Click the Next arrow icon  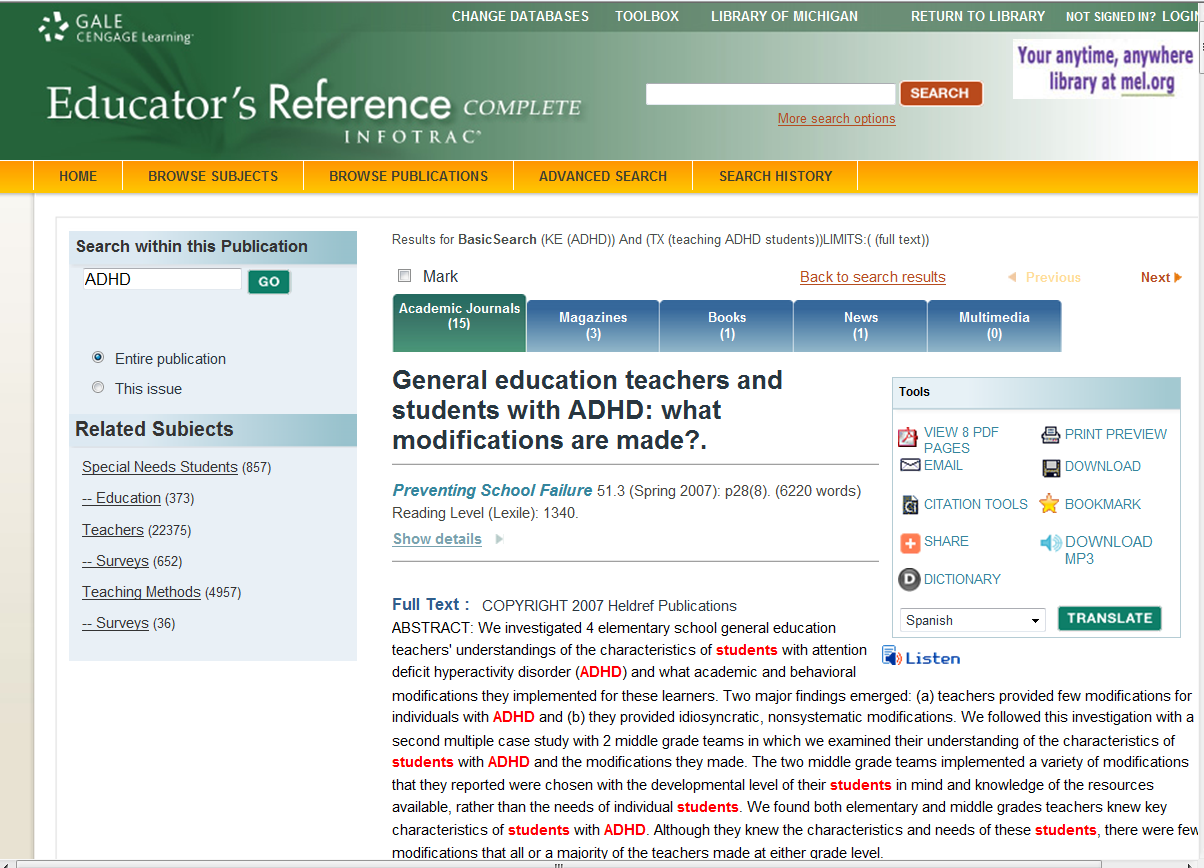pyautogui.click(x=1178, y=277)
